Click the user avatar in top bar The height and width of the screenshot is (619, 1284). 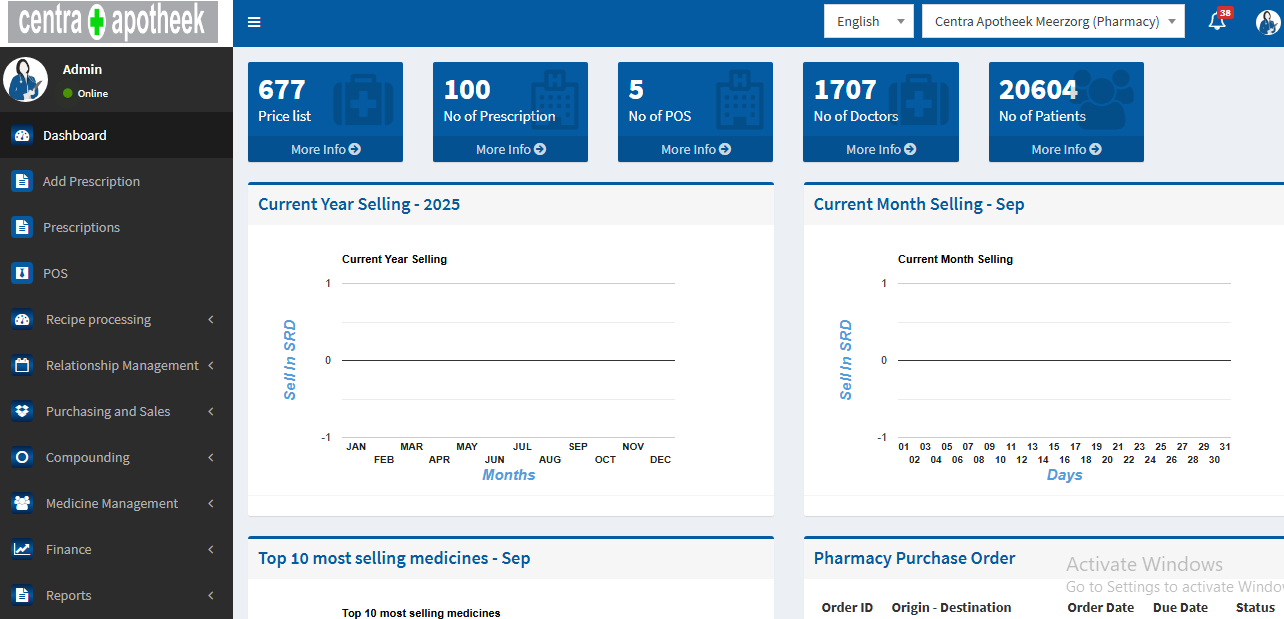click(1267, 22)
